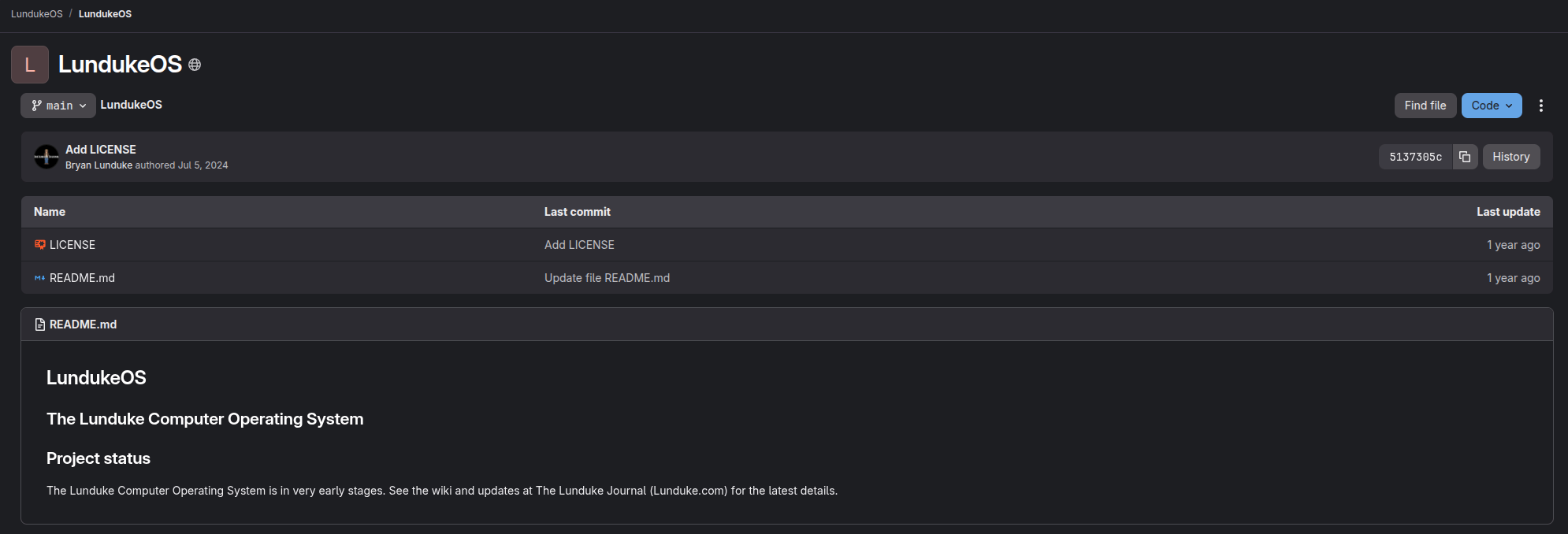1568x534 pixels.
Task: Expand the main branch selector dropdown
Action: 58,106
